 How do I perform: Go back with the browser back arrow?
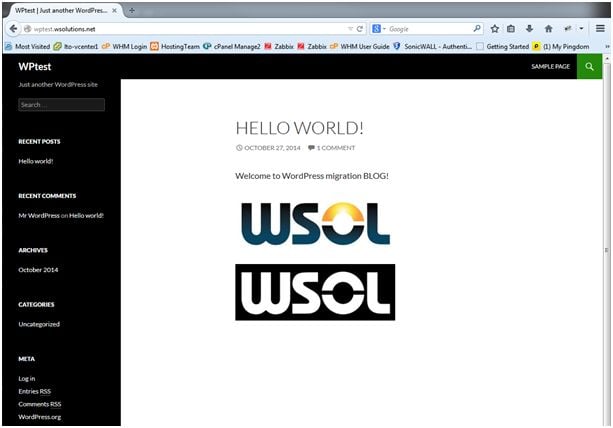tap(13, 29)
